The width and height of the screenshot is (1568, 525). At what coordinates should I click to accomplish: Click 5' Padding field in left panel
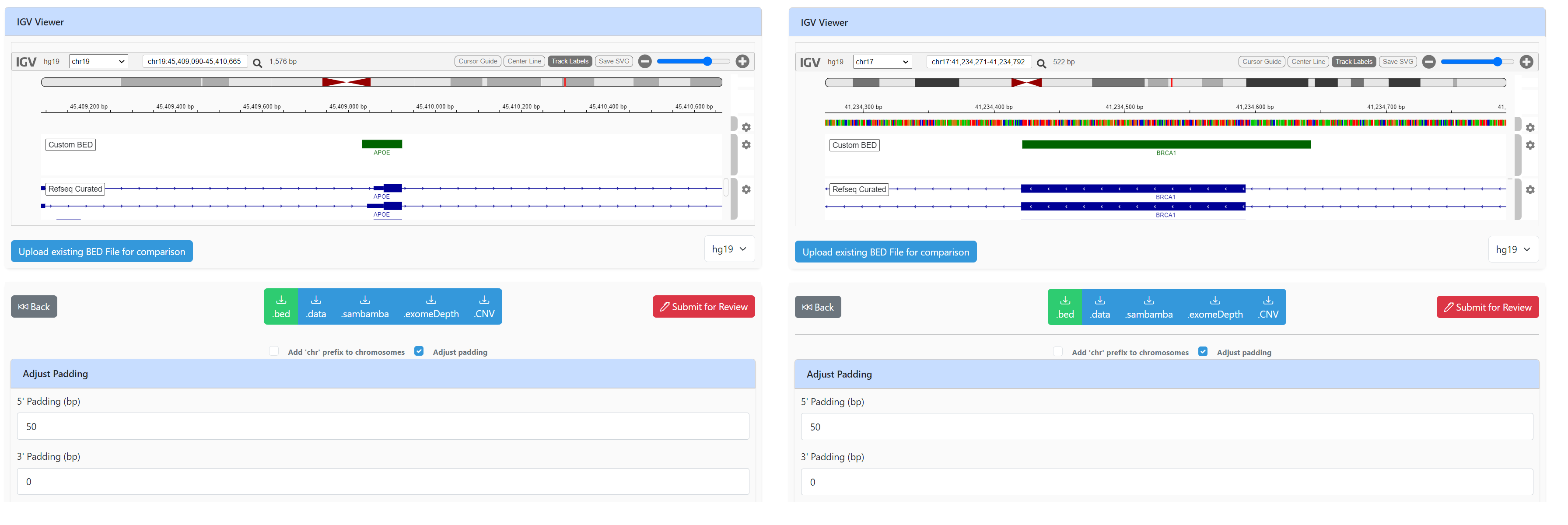coord(383,426)
